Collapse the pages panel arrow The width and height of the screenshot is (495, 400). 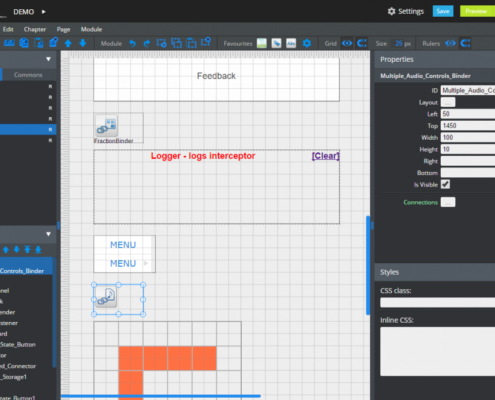pyautogui.click(x=48, y=59)
